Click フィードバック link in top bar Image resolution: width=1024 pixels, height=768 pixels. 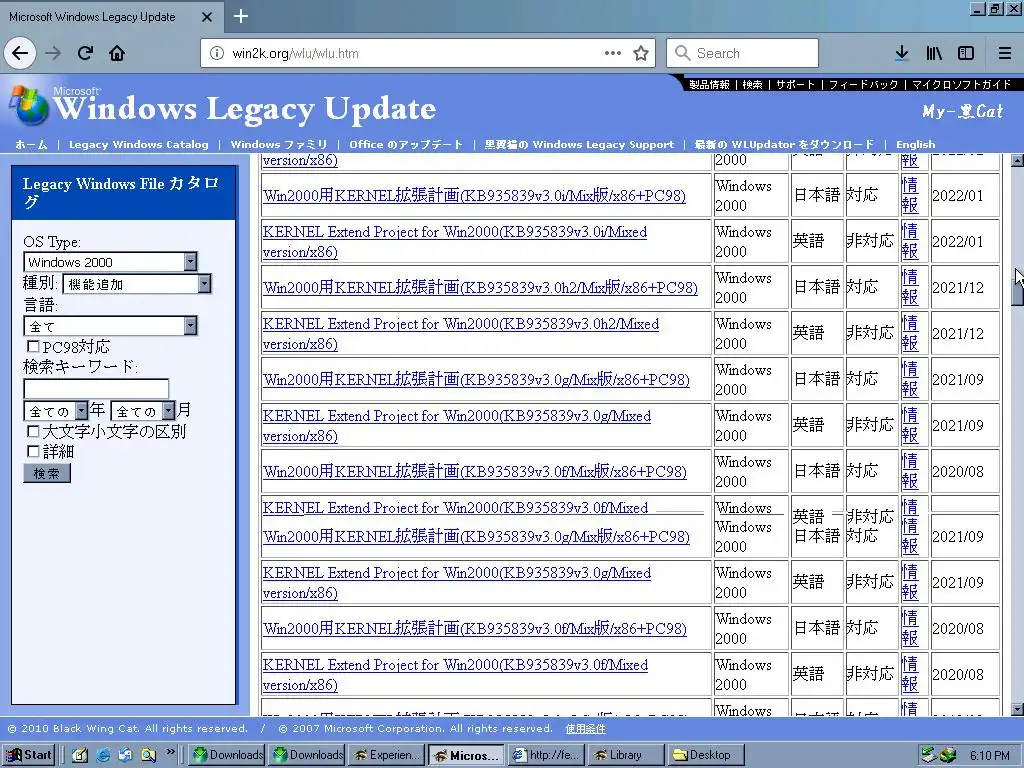click(863, 84)
